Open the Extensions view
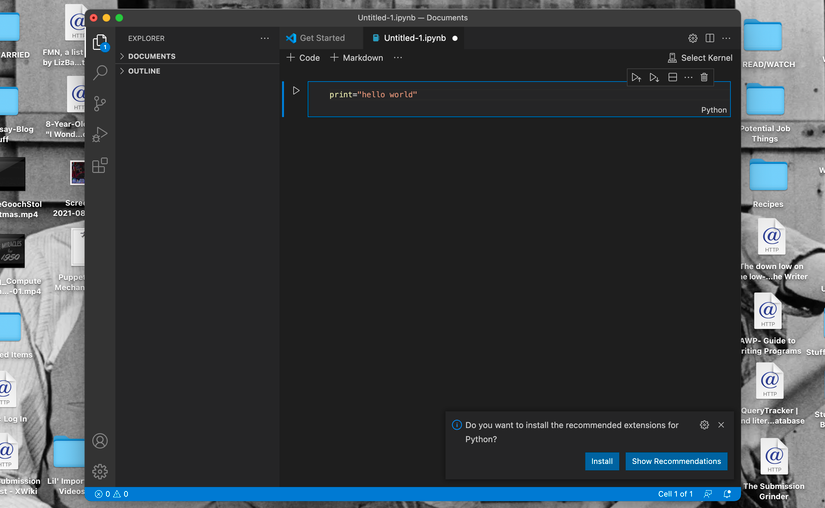The height and width of the screenshot is (508, 825). click(x=100, y=166)
